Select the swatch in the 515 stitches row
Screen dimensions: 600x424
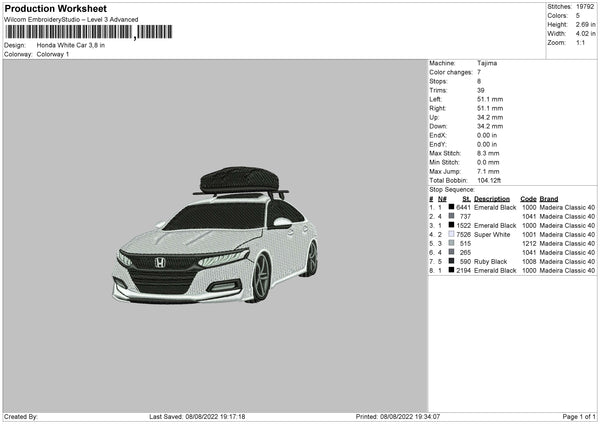click(x=452, y=243)
